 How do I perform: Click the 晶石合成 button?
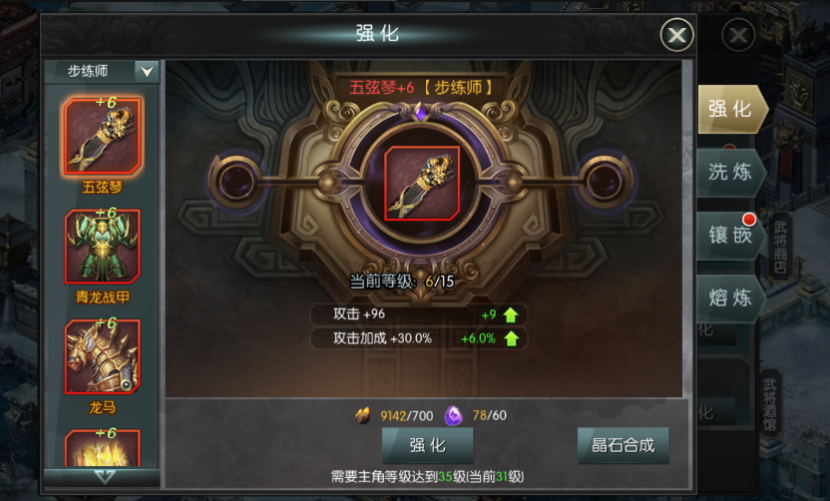pos(623,445)
